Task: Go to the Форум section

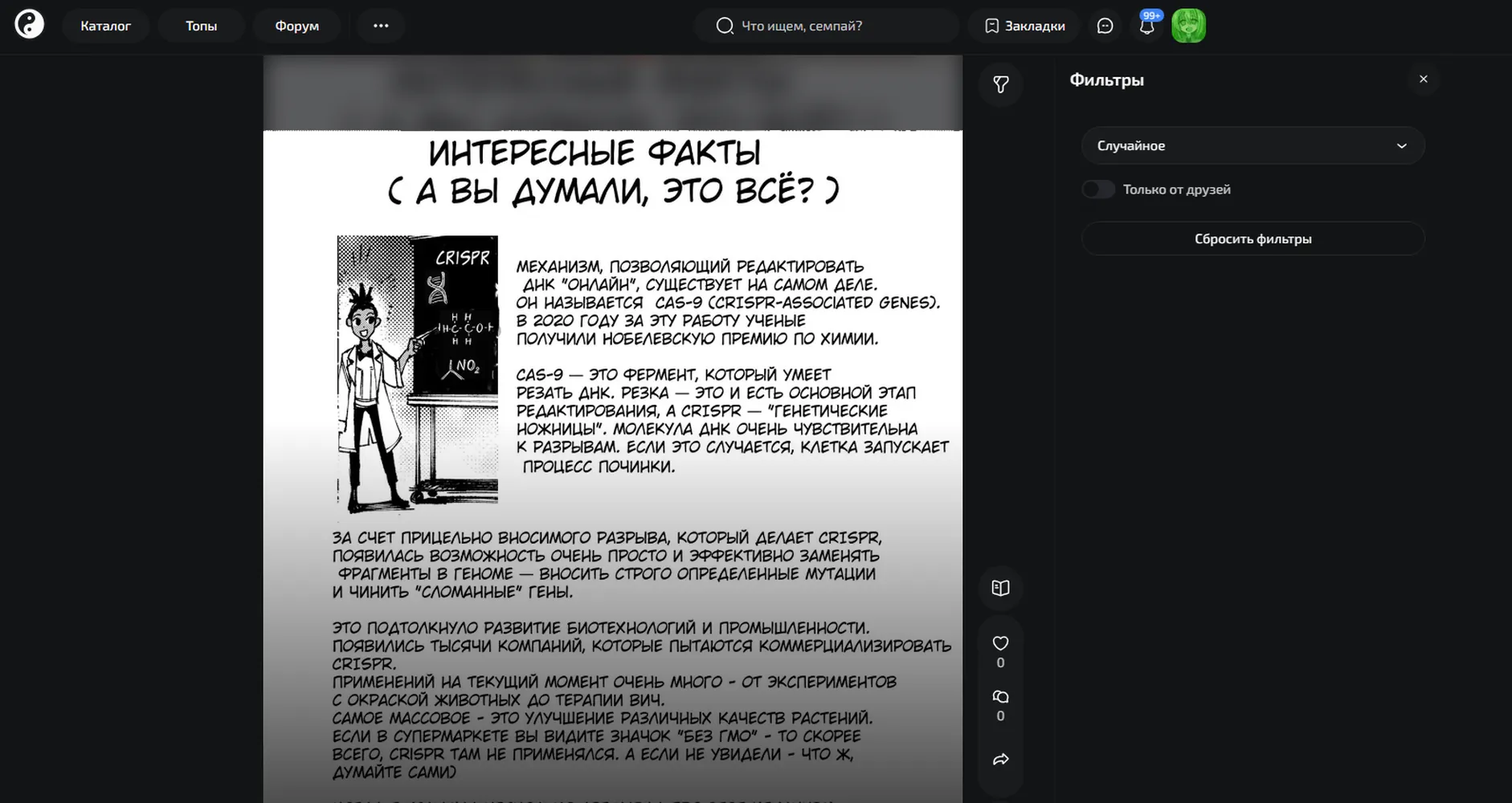Action: click(296, 26)
